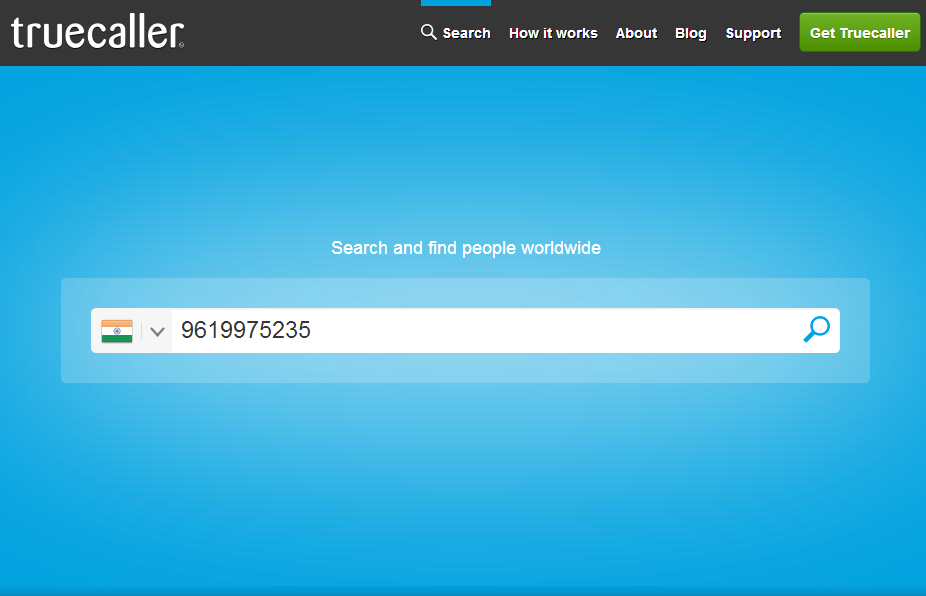Click the India flag icon
Image resolution: width=926 pixels, height=596 pixels.
coord(117,331)
